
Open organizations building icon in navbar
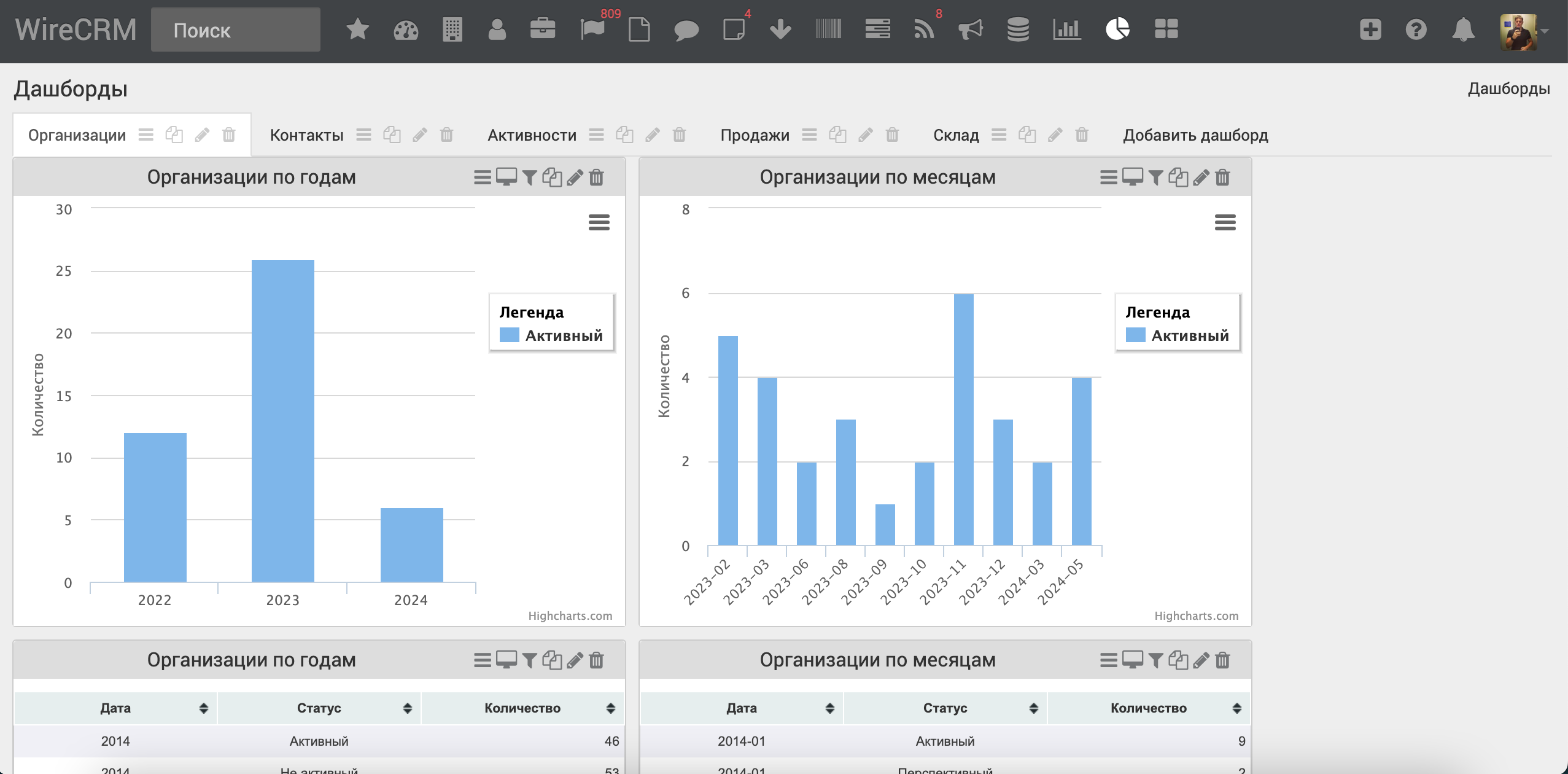(x=452, y=29)
